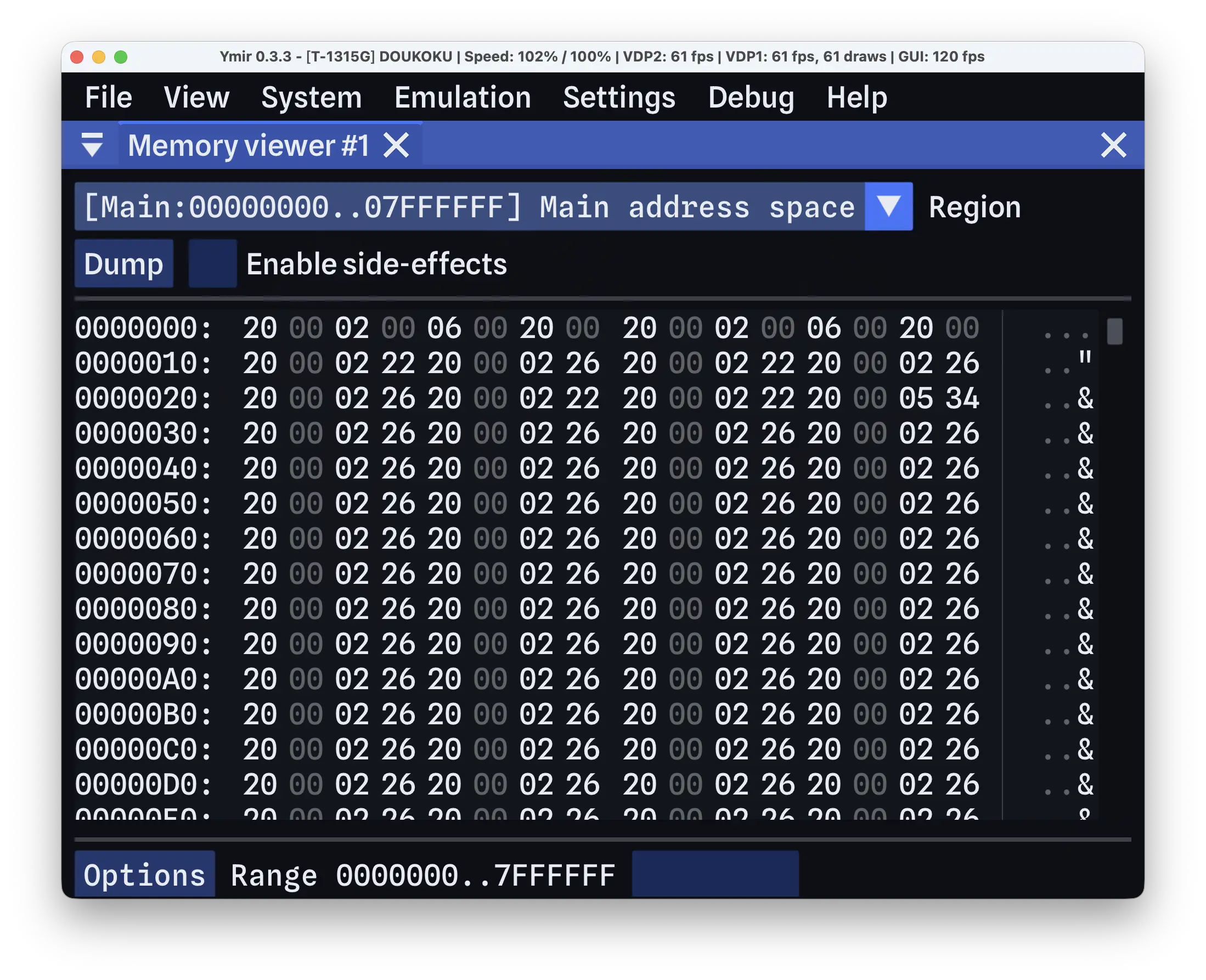Click the address input field beside Range
This screenshot has height=980, width=1206.
(x=715, y=875)
